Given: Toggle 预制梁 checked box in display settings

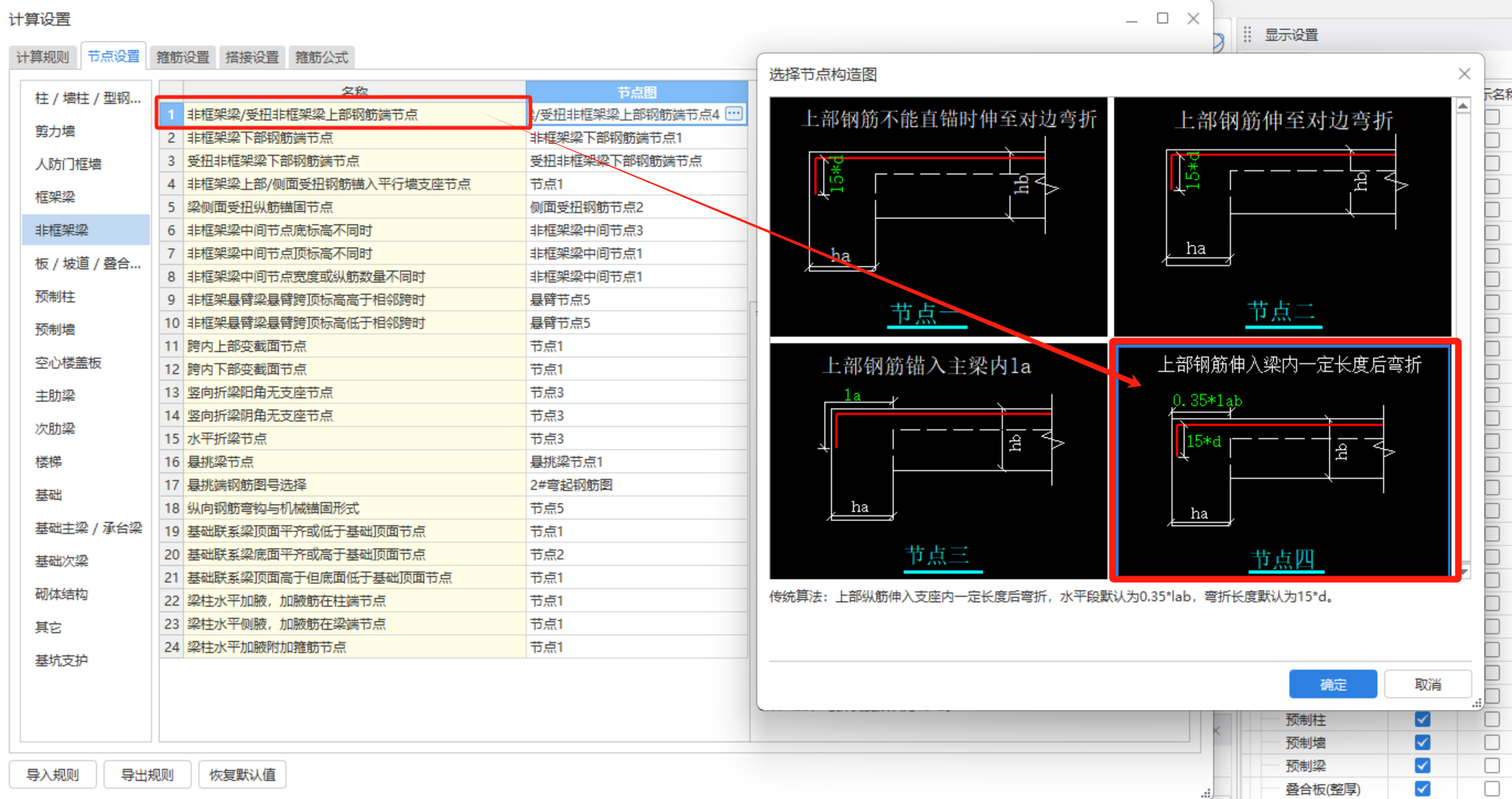Looking at the screenshot, I should point(1422,766).
